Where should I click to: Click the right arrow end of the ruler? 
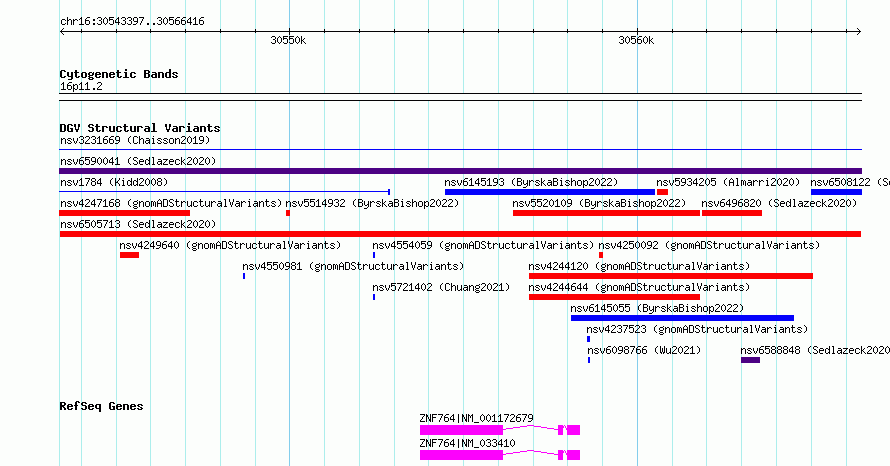[859, 32]
